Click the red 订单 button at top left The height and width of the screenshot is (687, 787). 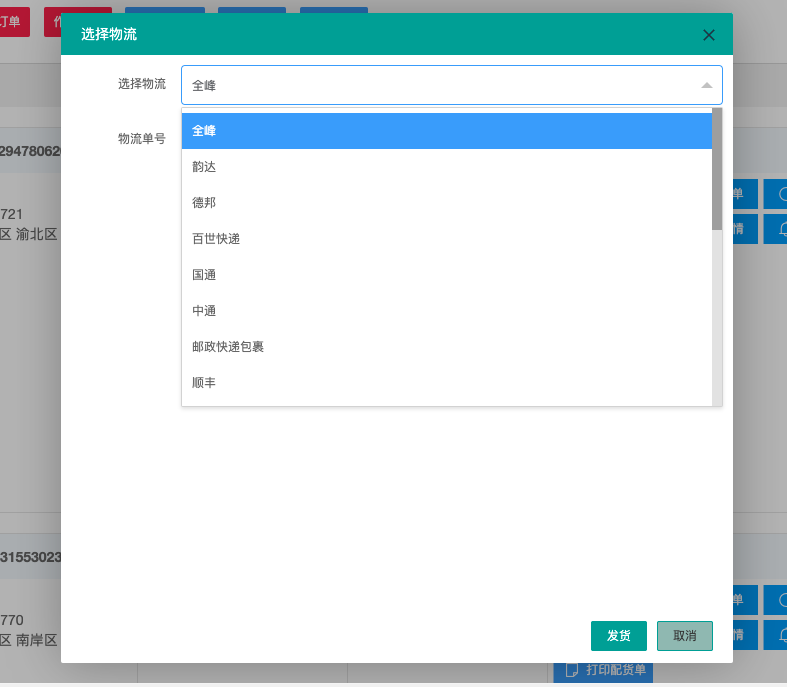[10, 21]
